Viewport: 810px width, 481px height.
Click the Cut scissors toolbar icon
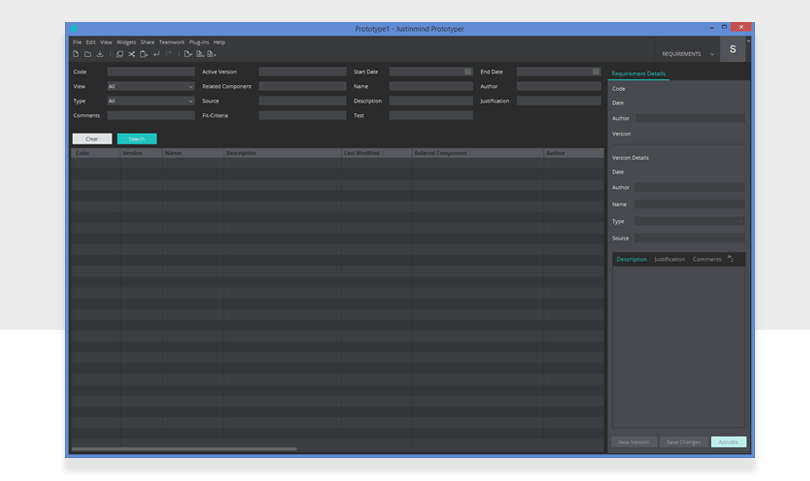click(x=132, y=54)
